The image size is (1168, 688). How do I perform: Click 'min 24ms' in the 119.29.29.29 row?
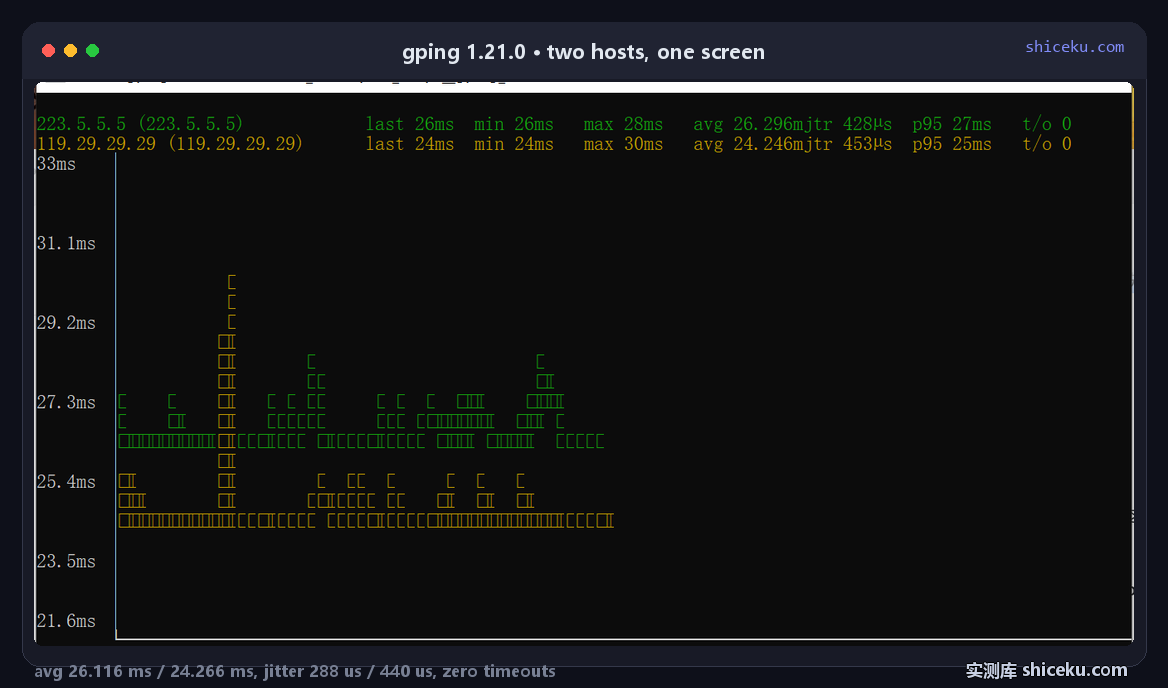coord(514,144)
